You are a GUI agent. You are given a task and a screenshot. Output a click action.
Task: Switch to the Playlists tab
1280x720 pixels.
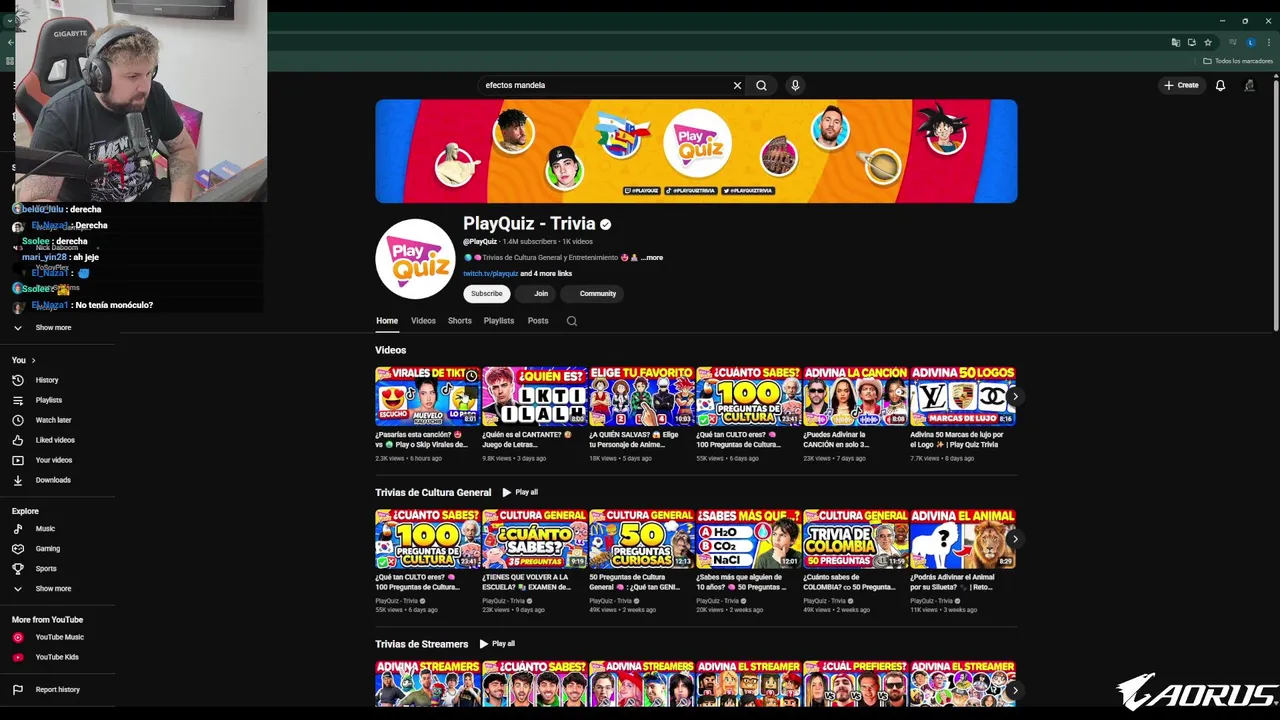click(x=499, y=321)
